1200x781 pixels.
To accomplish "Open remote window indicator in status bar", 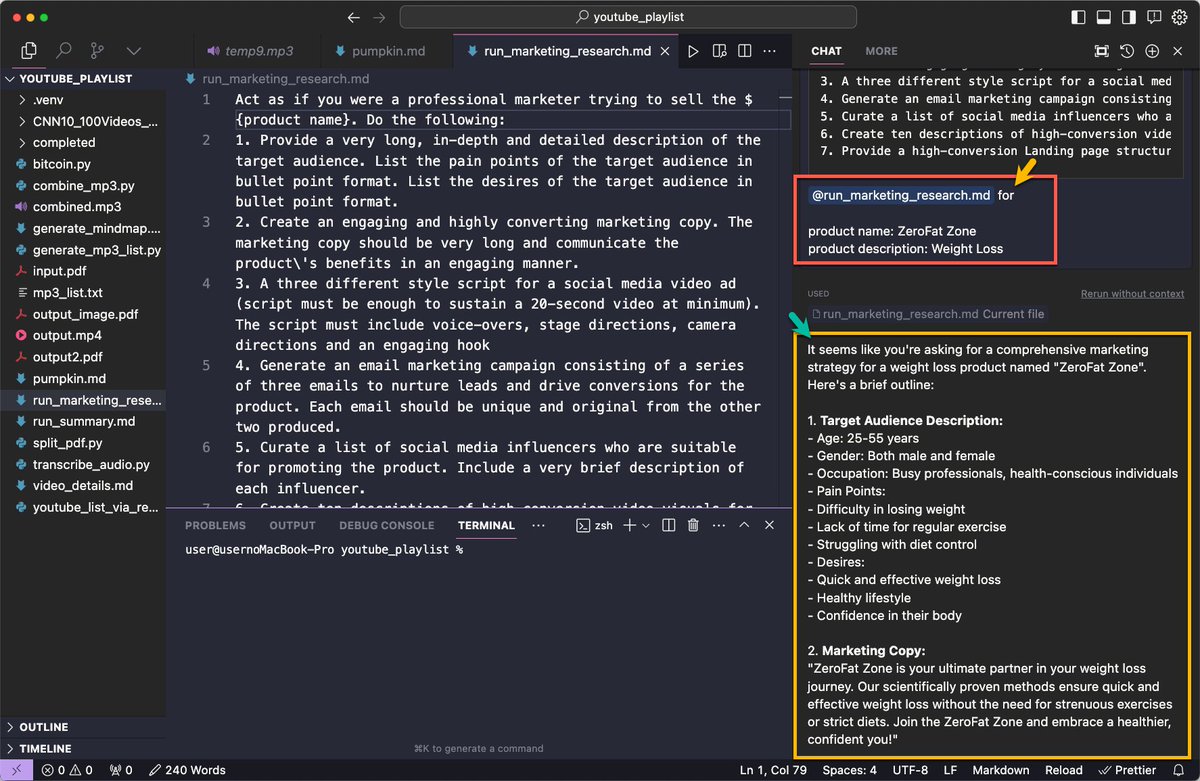I will pos(15,770).
